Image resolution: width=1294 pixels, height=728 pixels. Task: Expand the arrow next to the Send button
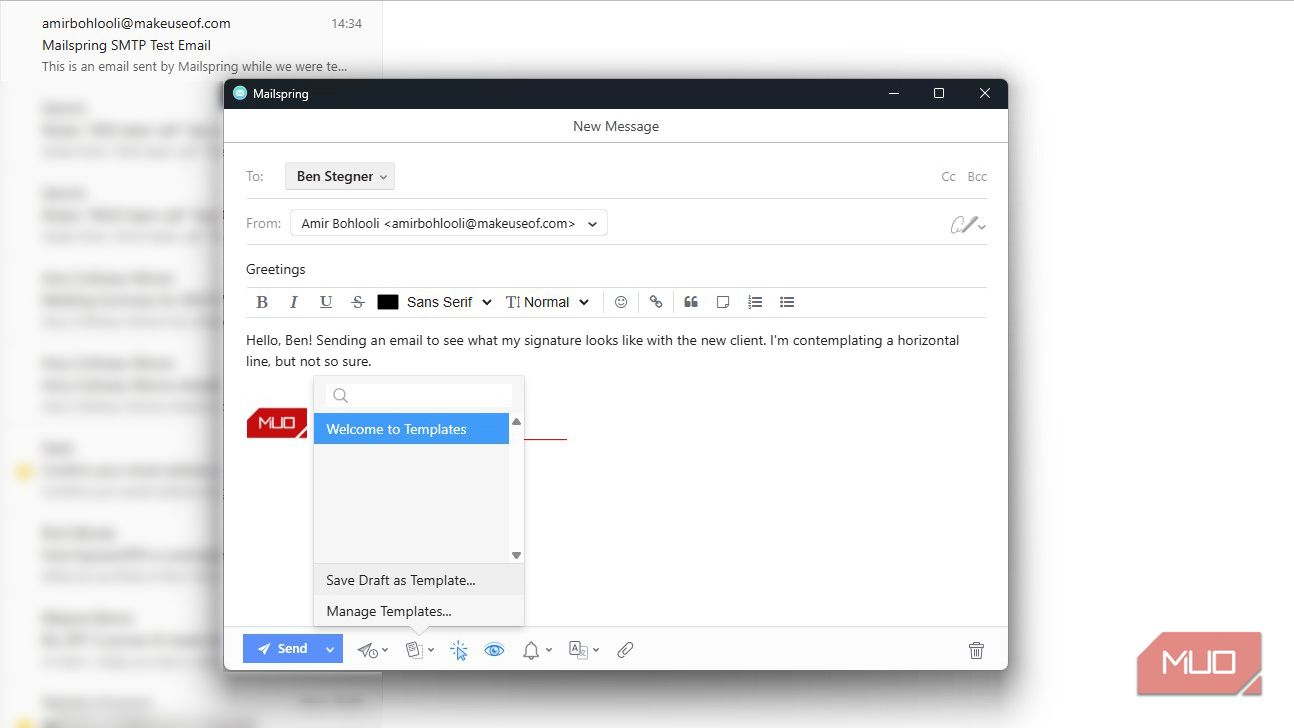pos(330,649)
